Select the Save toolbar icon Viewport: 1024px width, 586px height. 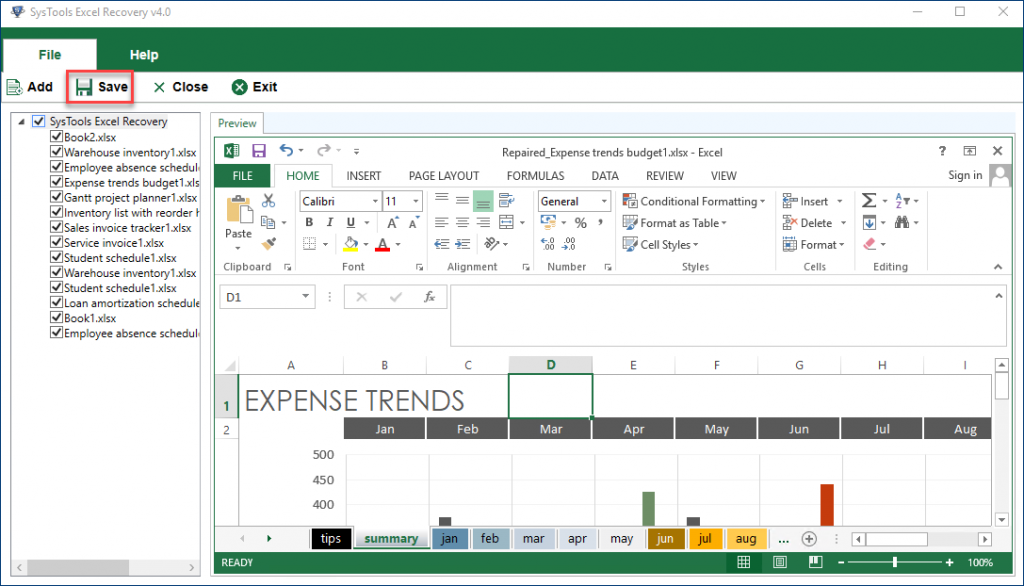point(99,87)
